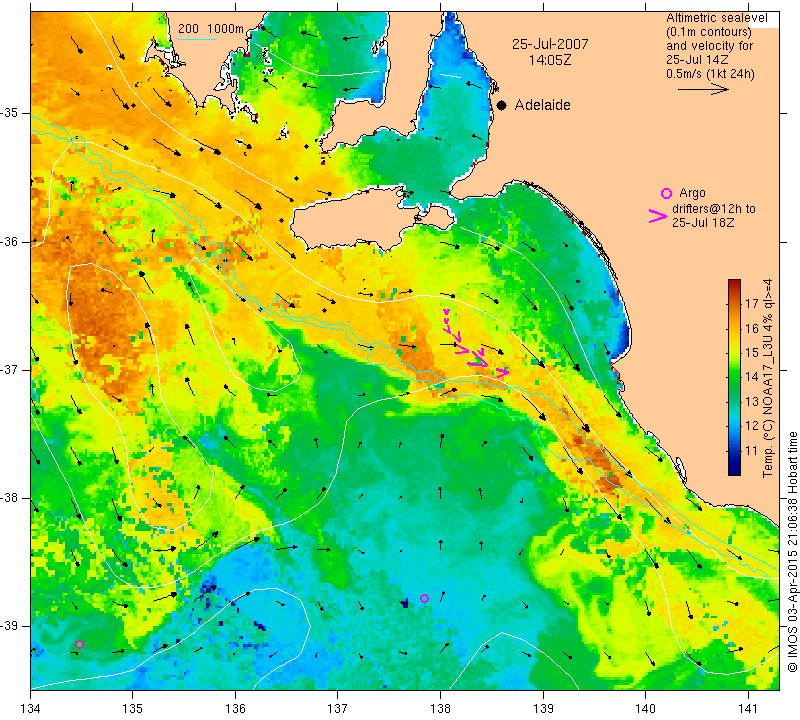Viewport: 800px width, 720px height.
Task: Click the Adelaide city label
Action: coord(542,105)
